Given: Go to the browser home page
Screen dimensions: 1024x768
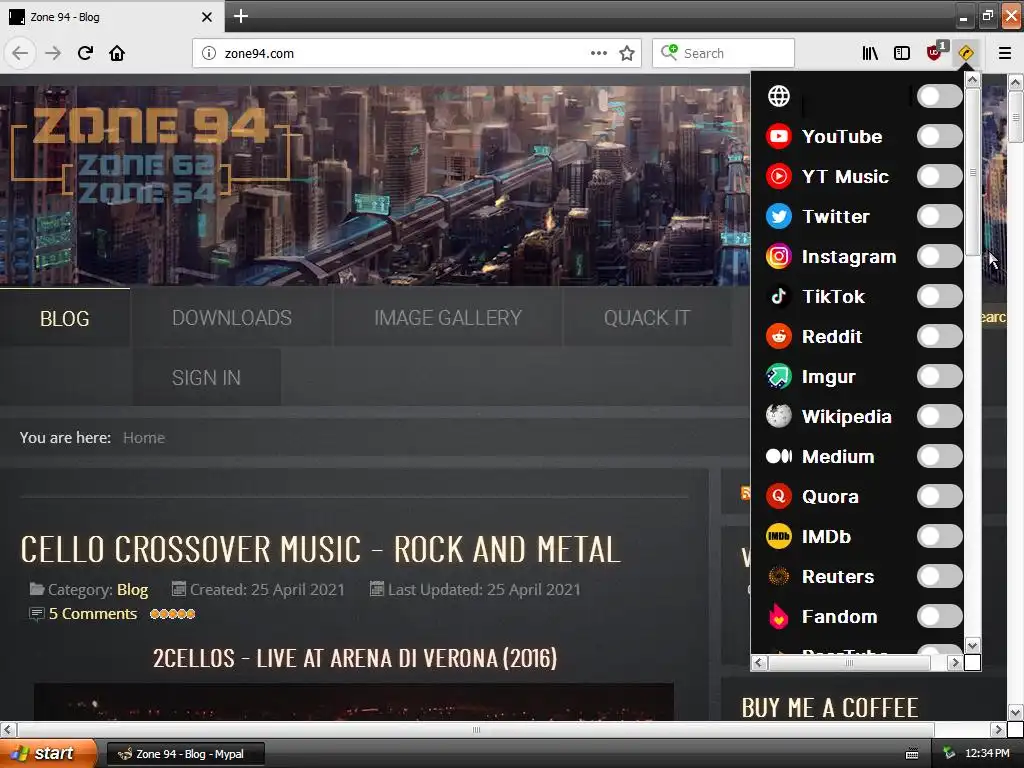Looking at the screenshot, I should [x=117, y=53].
